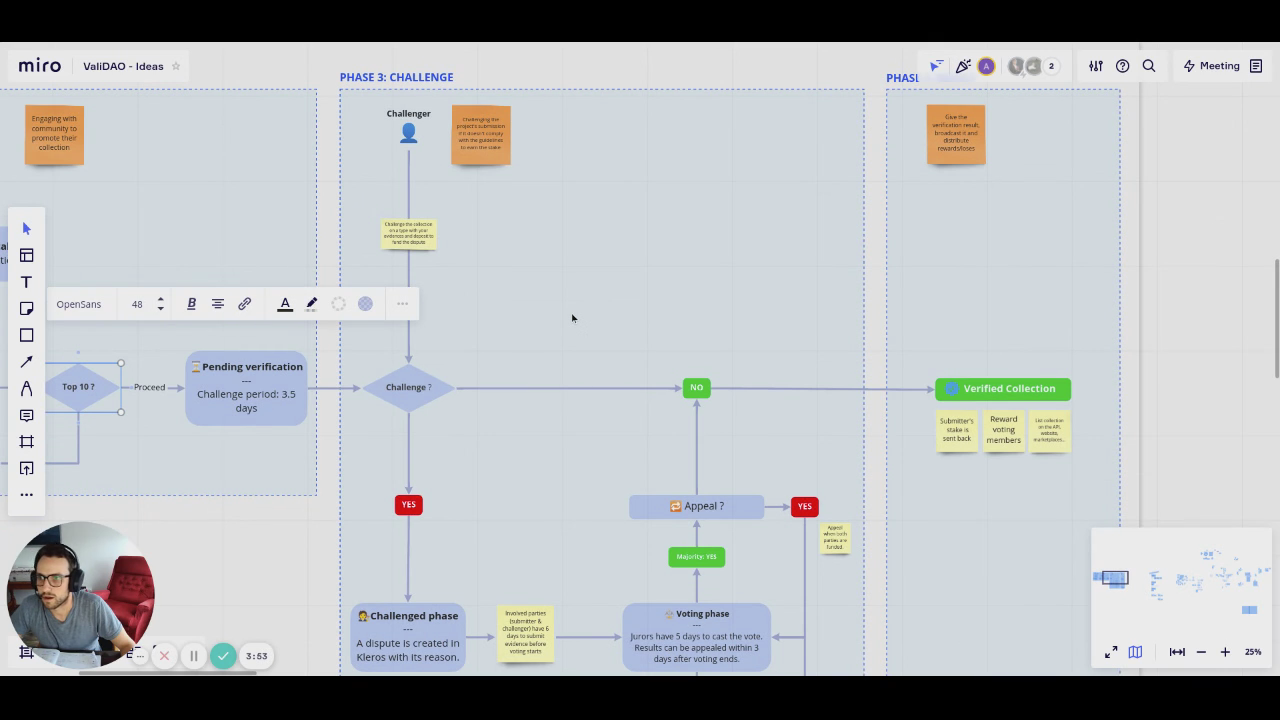
Task: Select the Comment tool
Action: coord(27,415)
